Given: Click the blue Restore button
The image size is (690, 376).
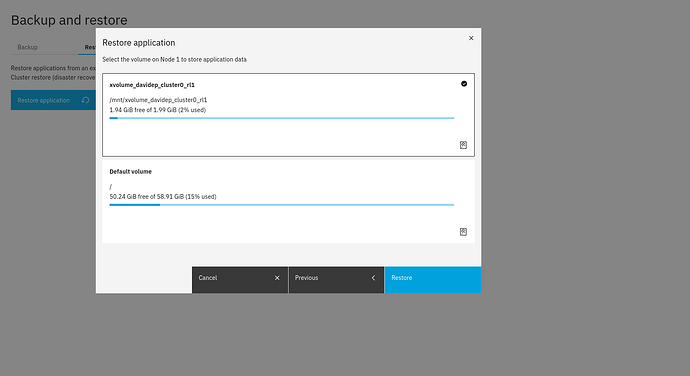Looking at the screenshot, I should [x=433, y=280].
